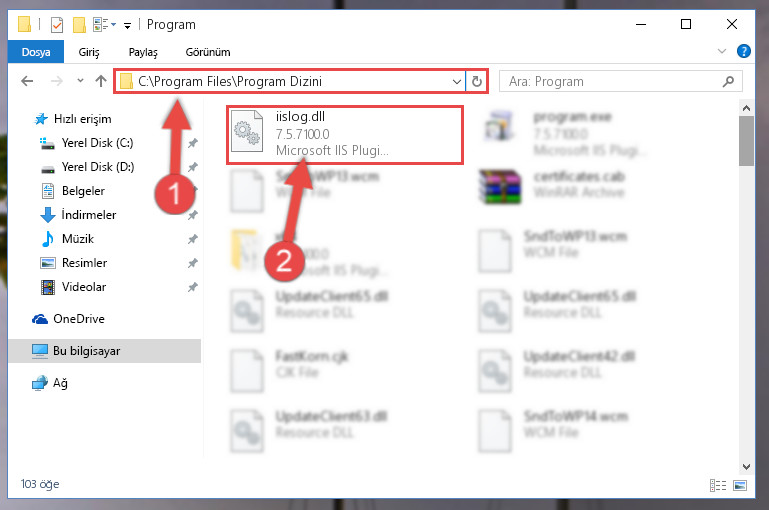769x510 pixels.
Task: Open the Paylaş ribbon tab
Action: point(143,52)
